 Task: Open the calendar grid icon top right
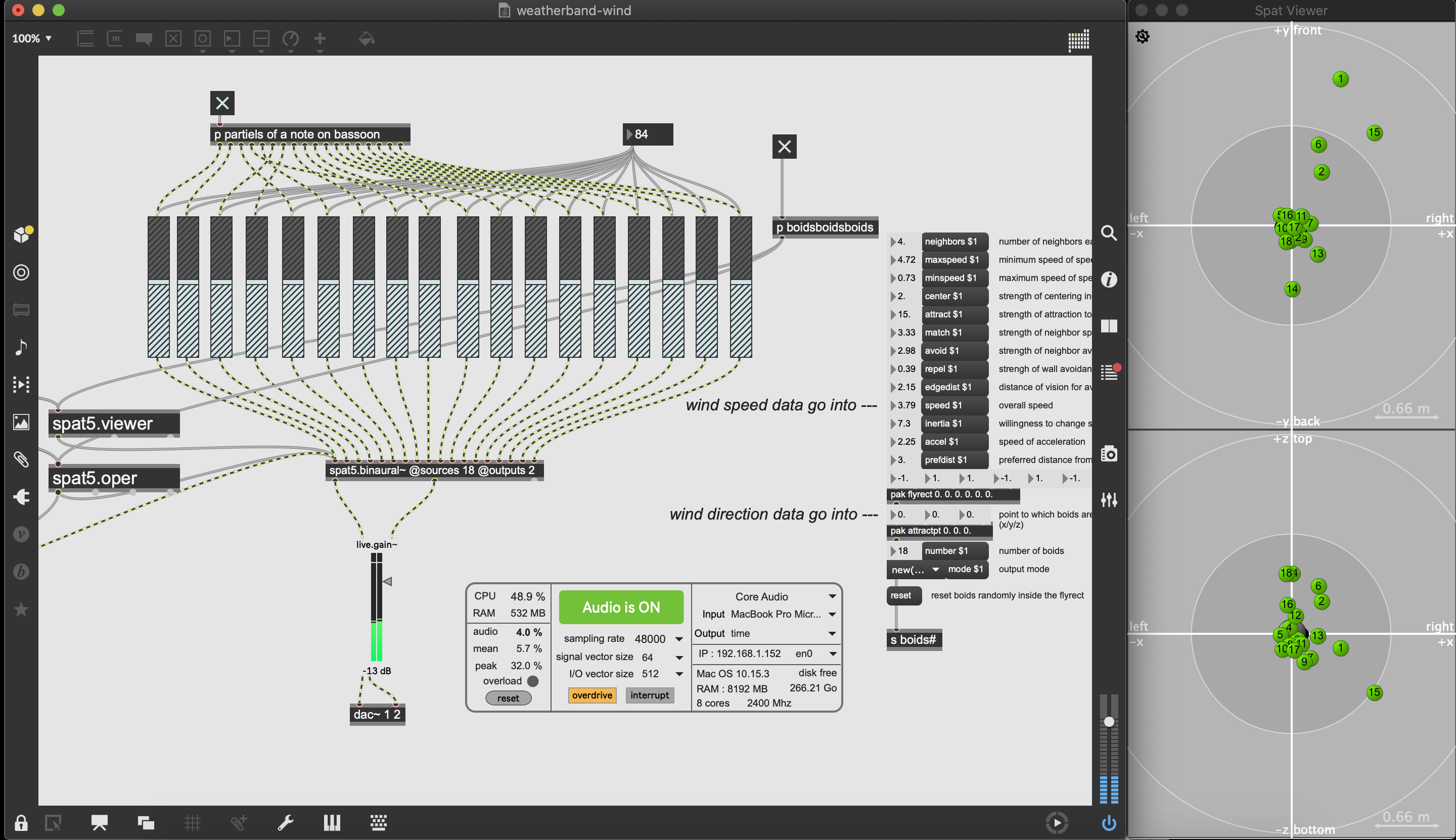pos(1078,40)
